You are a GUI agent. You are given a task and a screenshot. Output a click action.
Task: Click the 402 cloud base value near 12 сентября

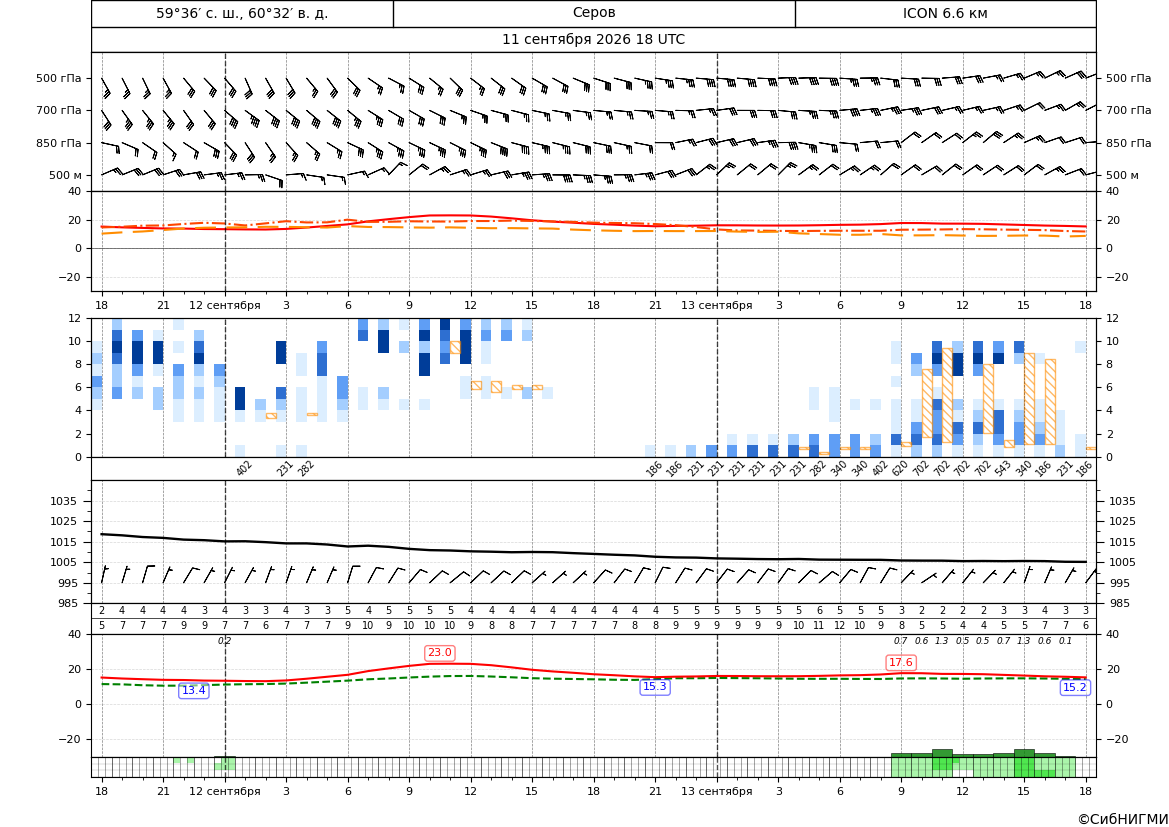coord(244,469)
